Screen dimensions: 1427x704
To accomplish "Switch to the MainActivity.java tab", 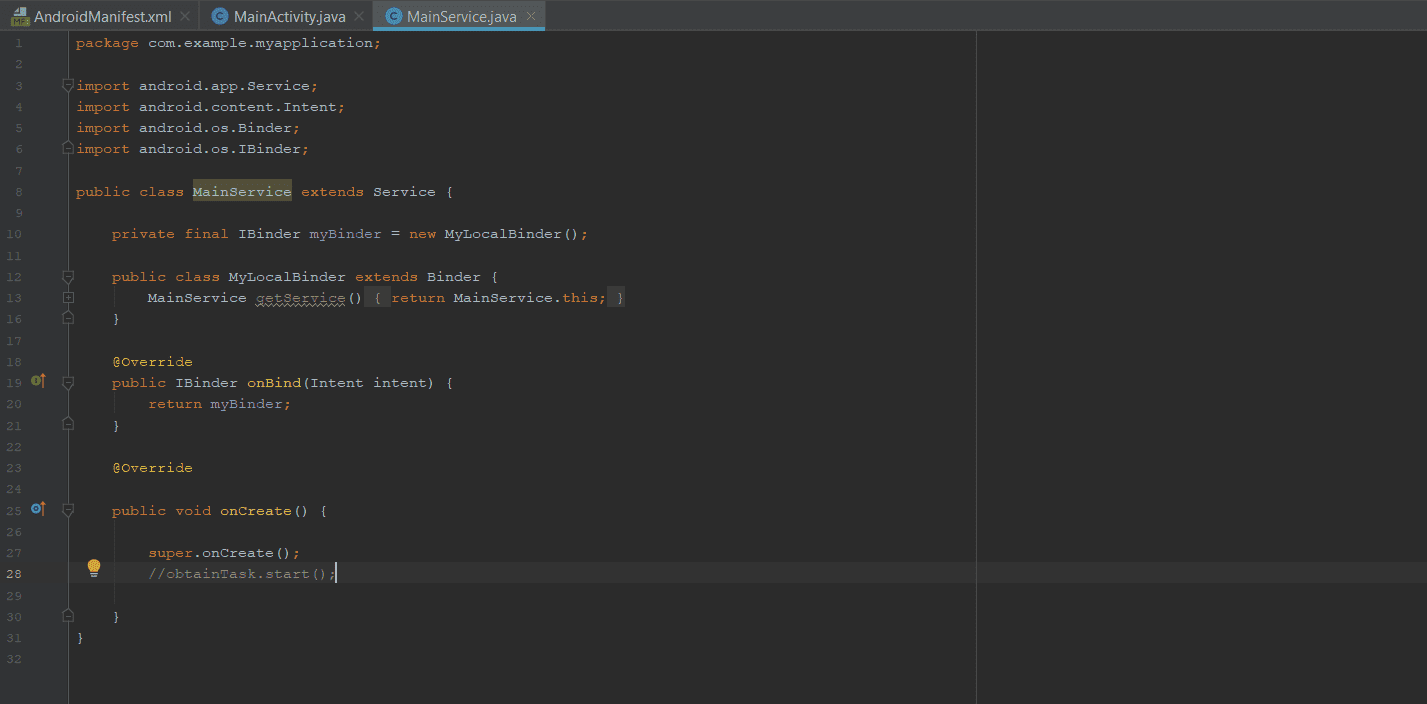I will point(289,17).
